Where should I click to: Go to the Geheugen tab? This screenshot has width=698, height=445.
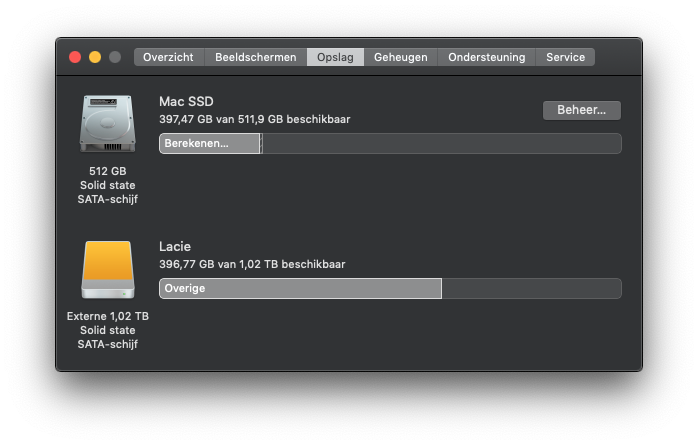[x=400, y=57]
